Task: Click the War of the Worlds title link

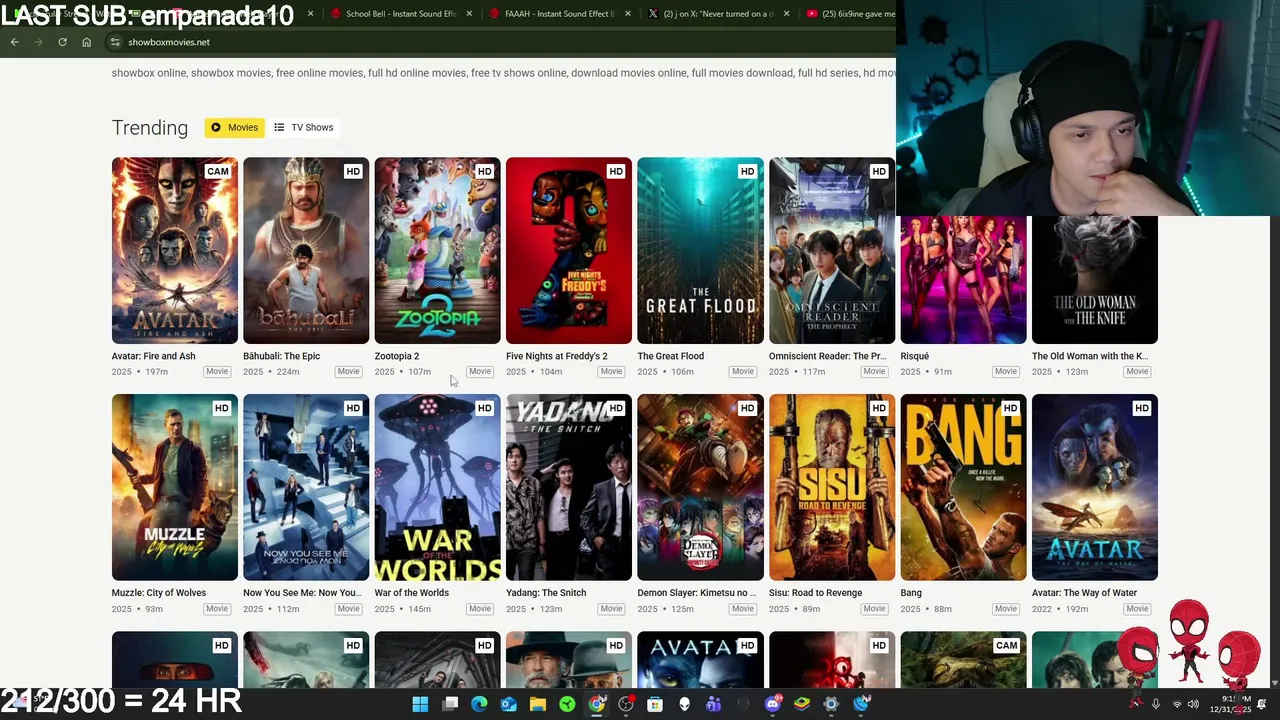Action: point(412,593)
